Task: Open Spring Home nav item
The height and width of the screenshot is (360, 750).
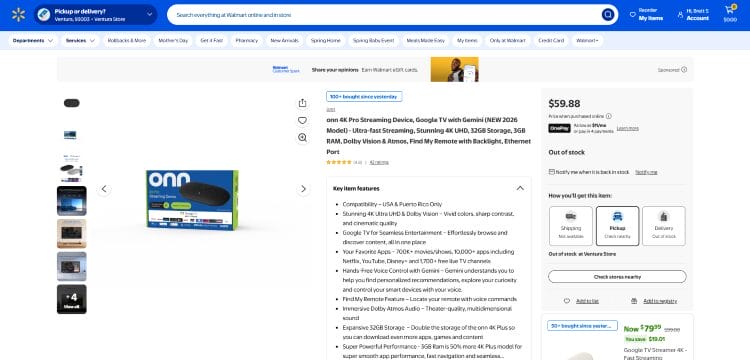Action: 326,41
